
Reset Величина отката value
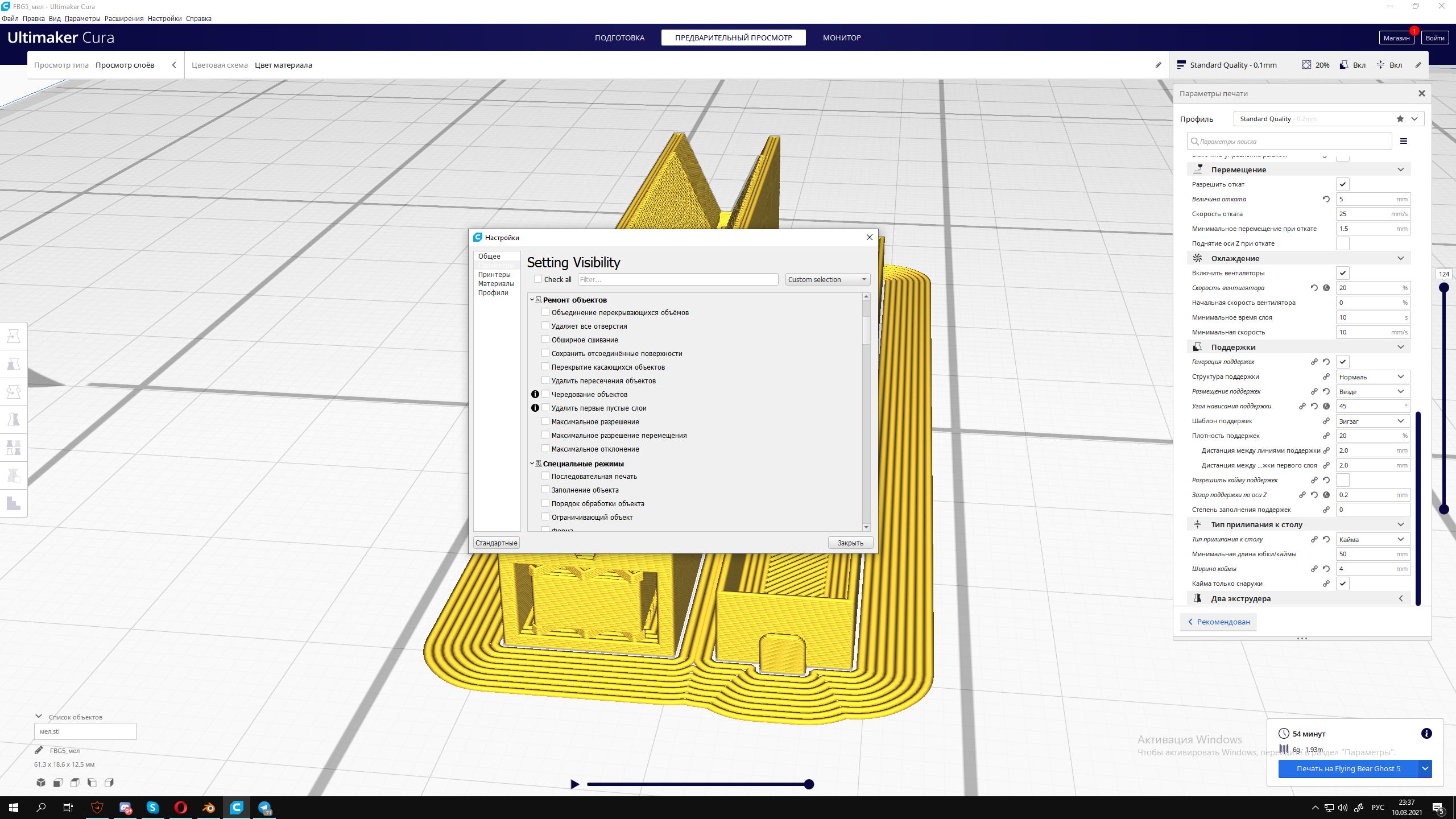coord(1326,199)
